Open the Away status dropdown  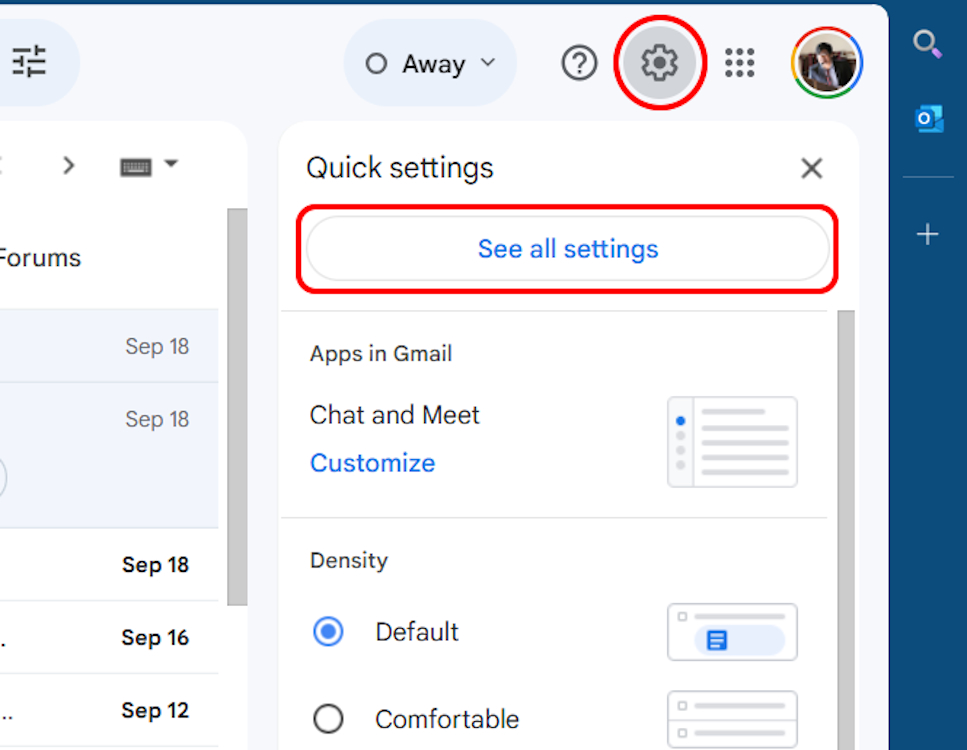(430, 62)
